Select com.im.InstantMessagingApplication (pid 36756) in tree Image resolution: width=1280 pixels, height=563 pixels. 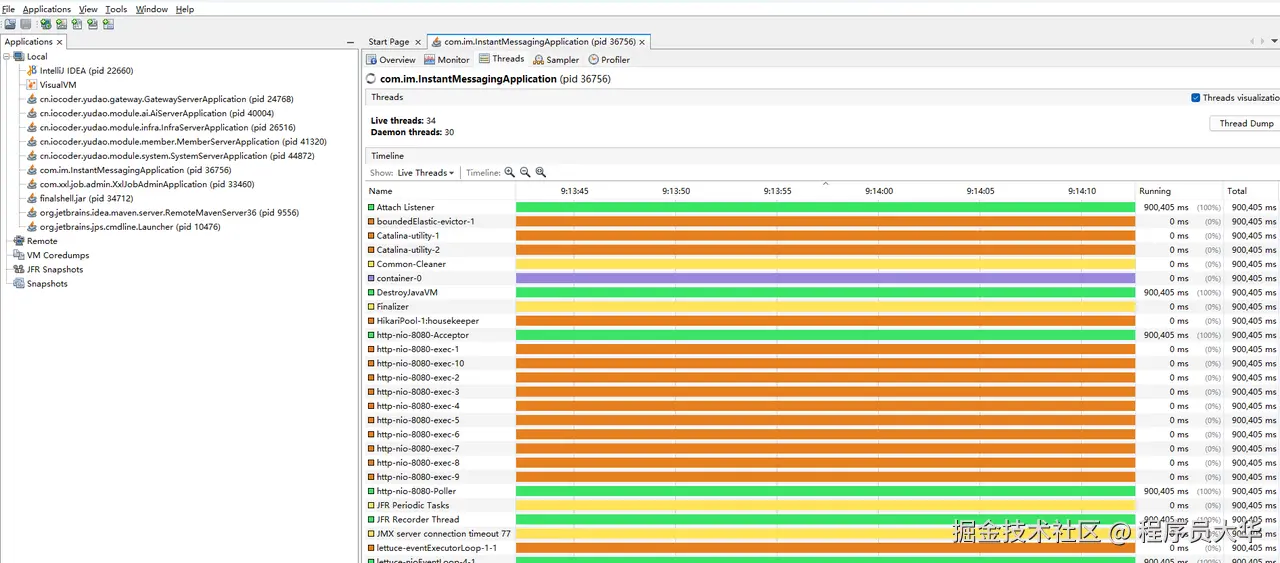click(x=135, y=170)
